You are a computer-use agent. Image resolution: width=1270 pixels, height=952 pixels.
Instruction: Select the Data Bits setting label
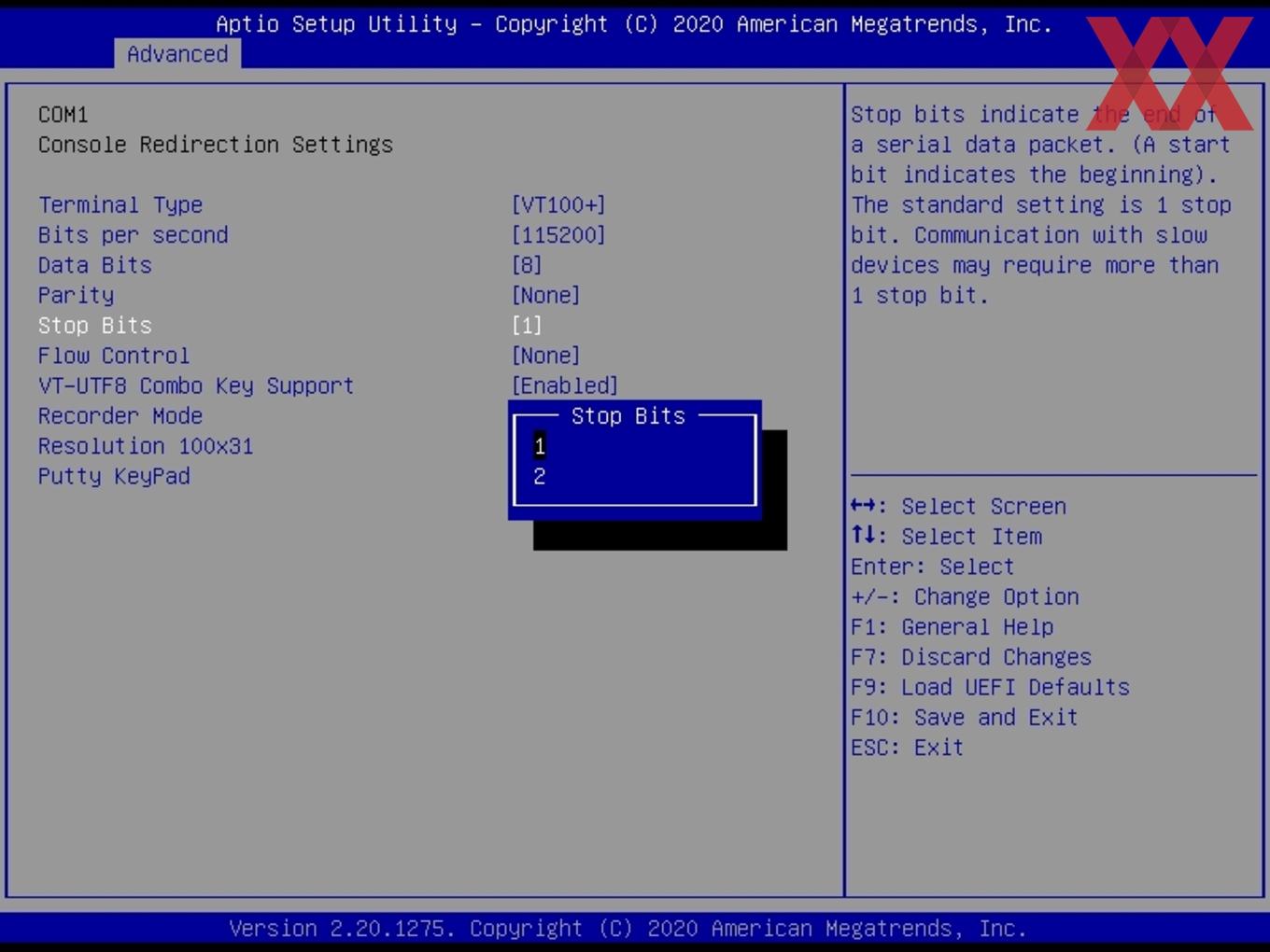tap(95, 265)
